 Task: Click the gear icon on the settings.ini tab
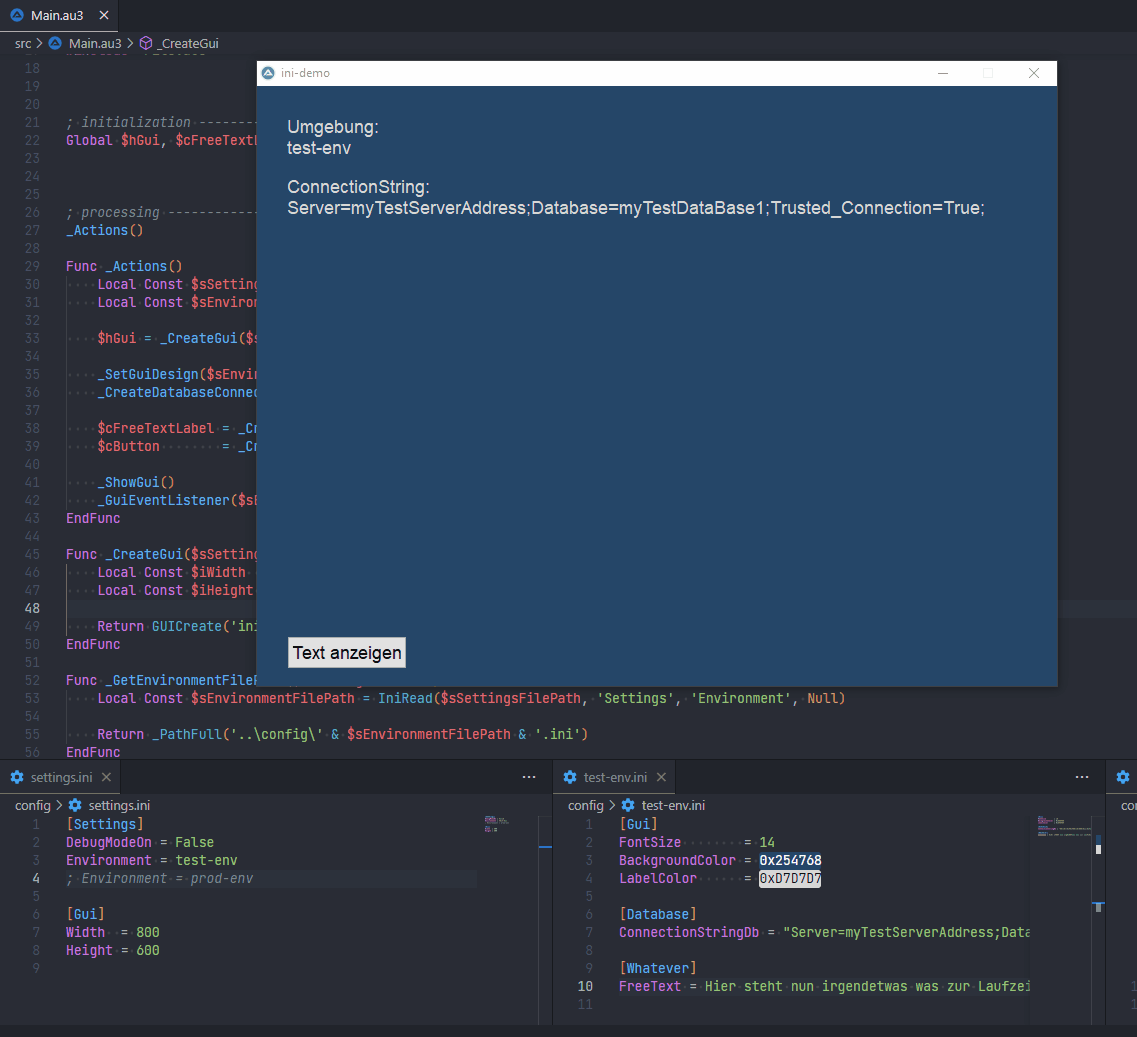[17, 777]
